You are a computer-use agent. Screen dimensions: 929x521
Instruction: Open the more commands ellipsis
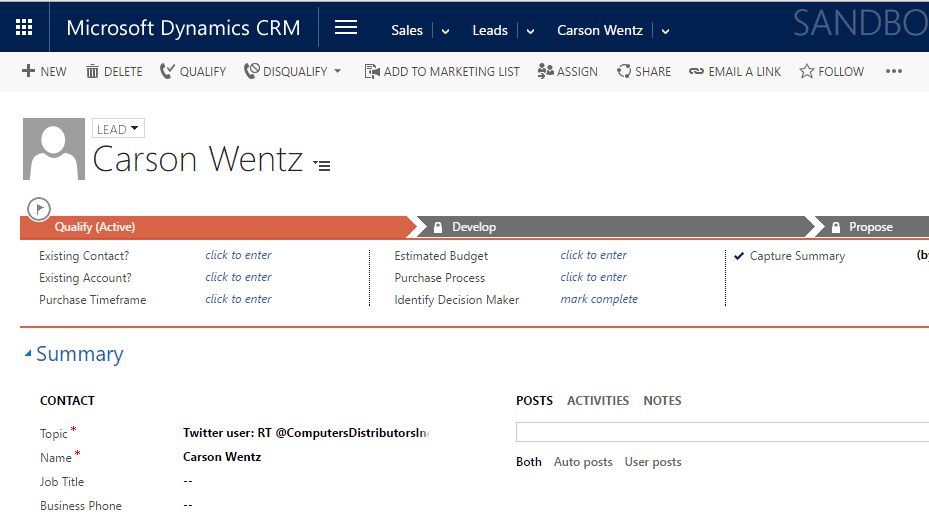[x=893, y=71]
